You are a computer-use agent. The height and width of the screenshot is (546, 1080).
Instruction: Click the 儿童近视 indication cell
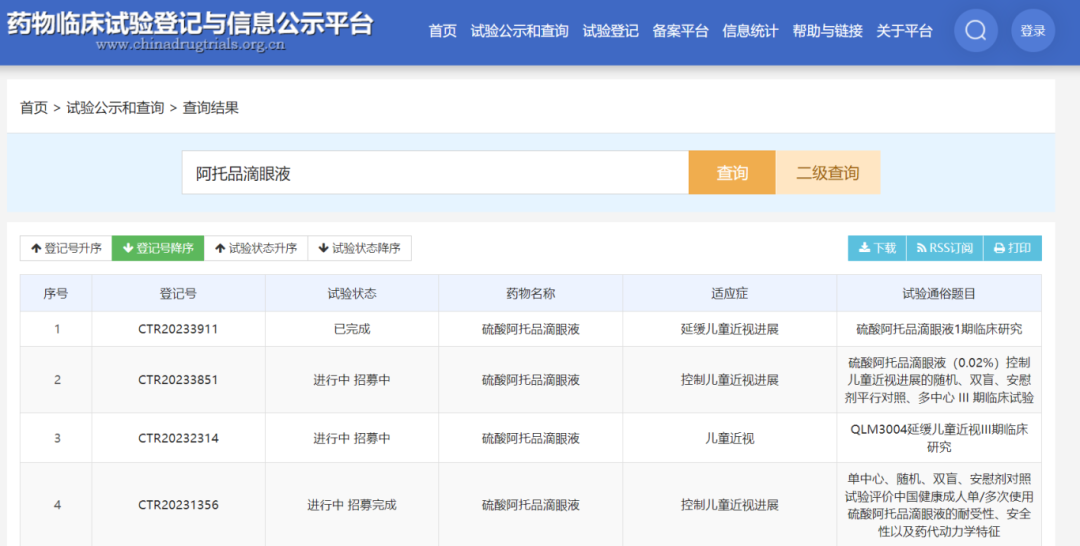tap(729, 438)
